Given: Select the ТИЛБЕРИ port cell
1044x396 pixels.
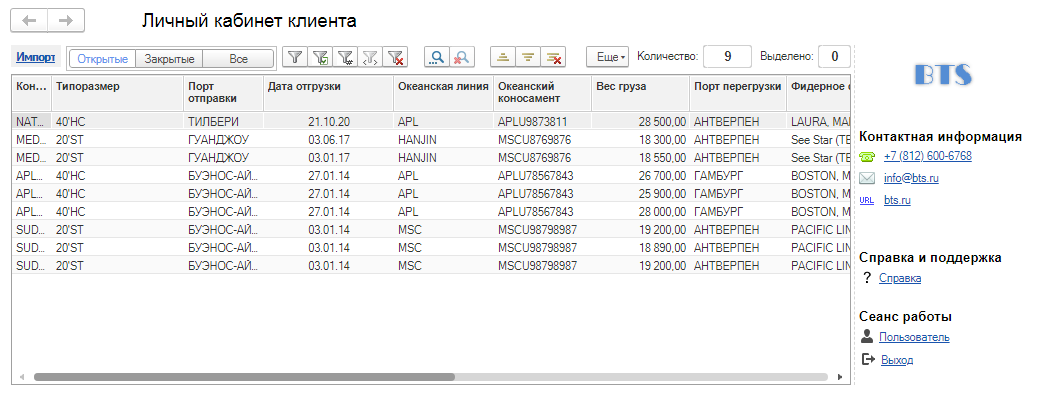Looking at the screenshot, I should pyautogui.click(x=223, y=122).
